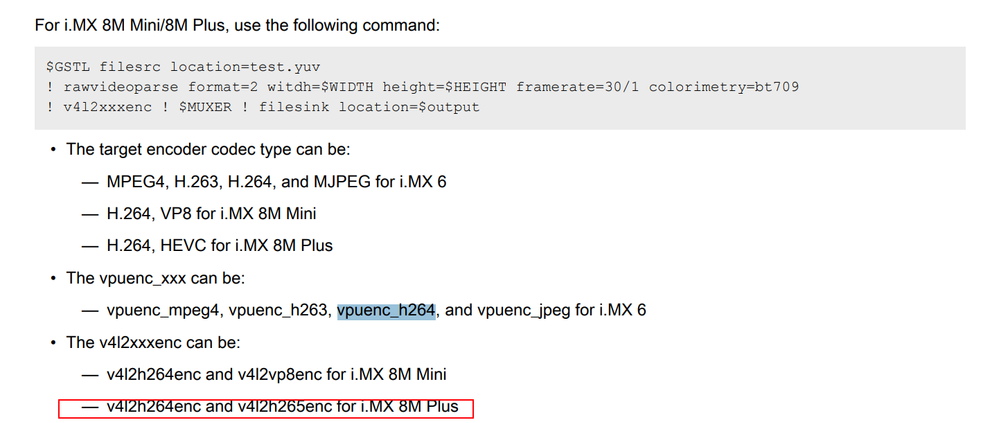Click the "H.264, HEVC for i.MX 8M Plus" line
Screen dimensions: 999x423
click(219, 245)
